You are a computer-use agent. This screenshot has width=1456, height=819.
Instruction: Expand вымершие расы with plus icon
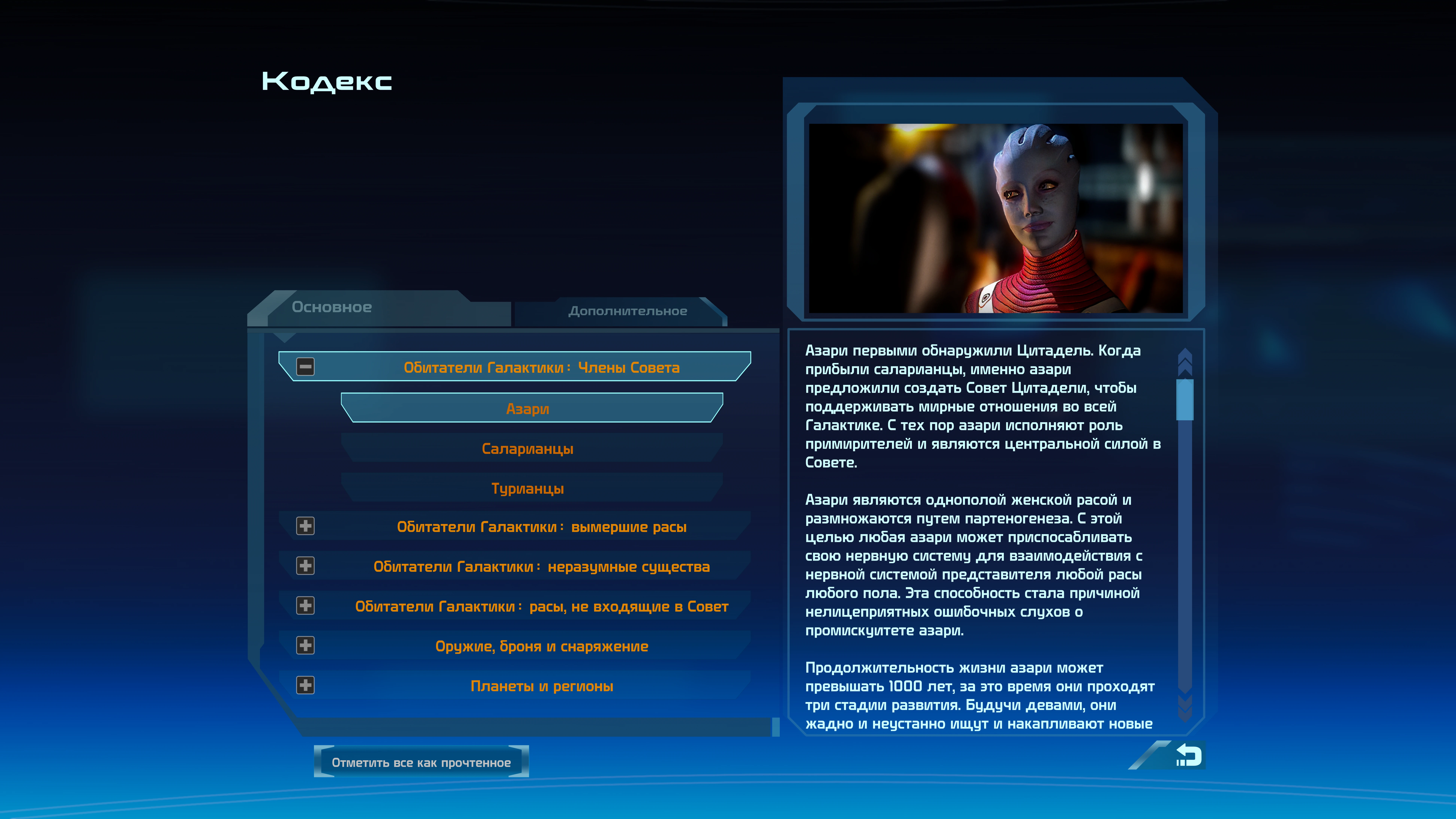(x=305, y=526)
